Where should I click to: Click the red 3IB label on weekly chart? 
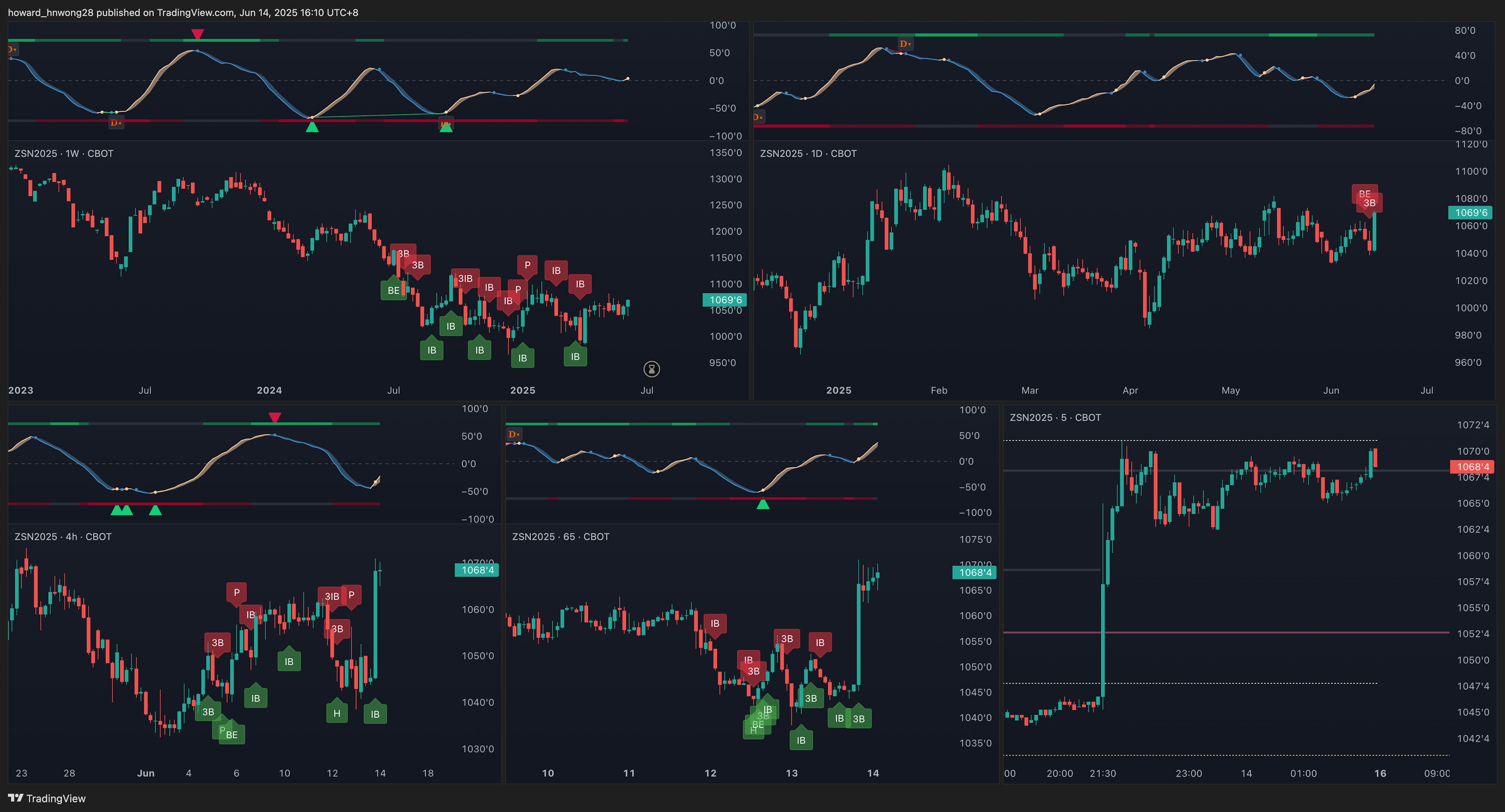465,279
